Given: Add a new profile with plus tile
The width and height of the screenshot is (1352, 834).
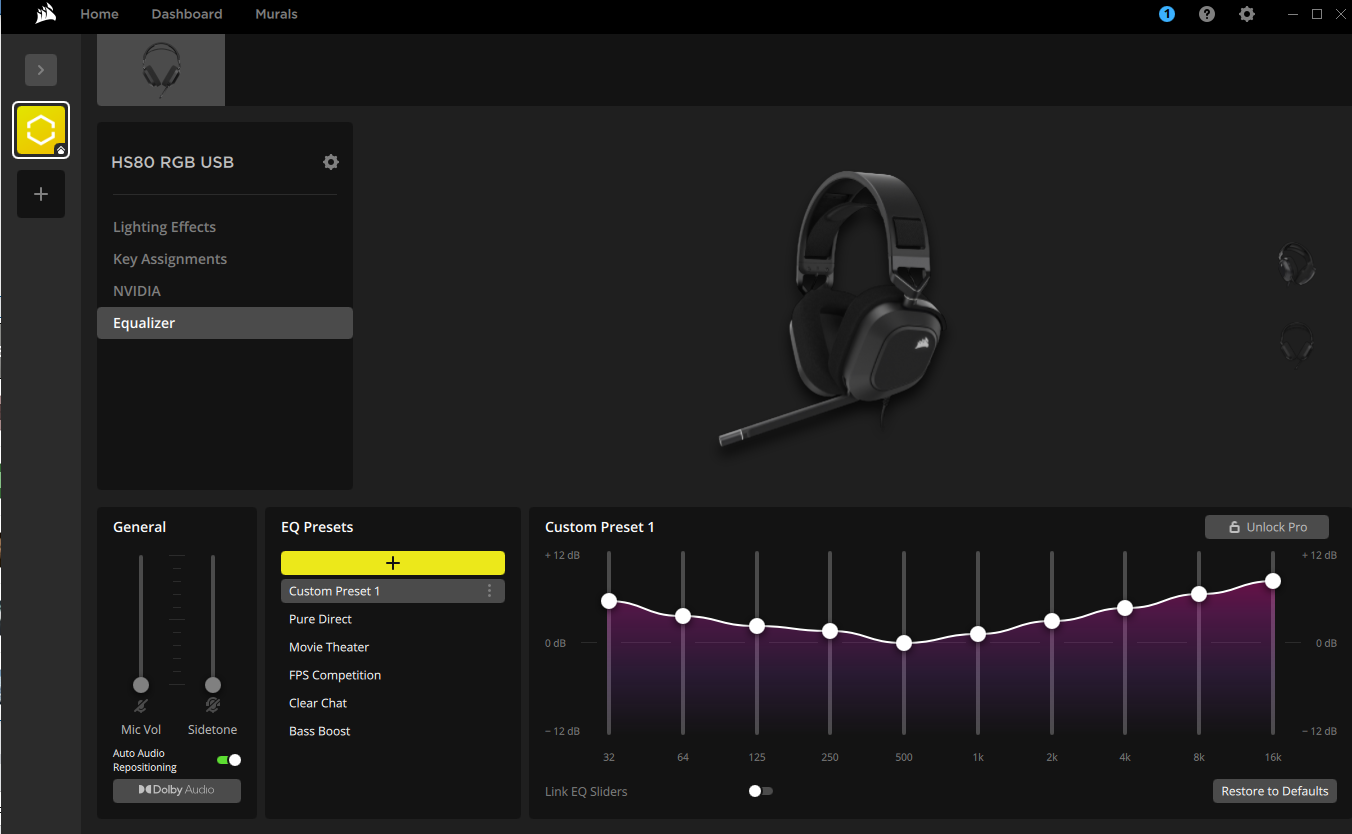Looking at the screenshot, I should coord(41,194).
